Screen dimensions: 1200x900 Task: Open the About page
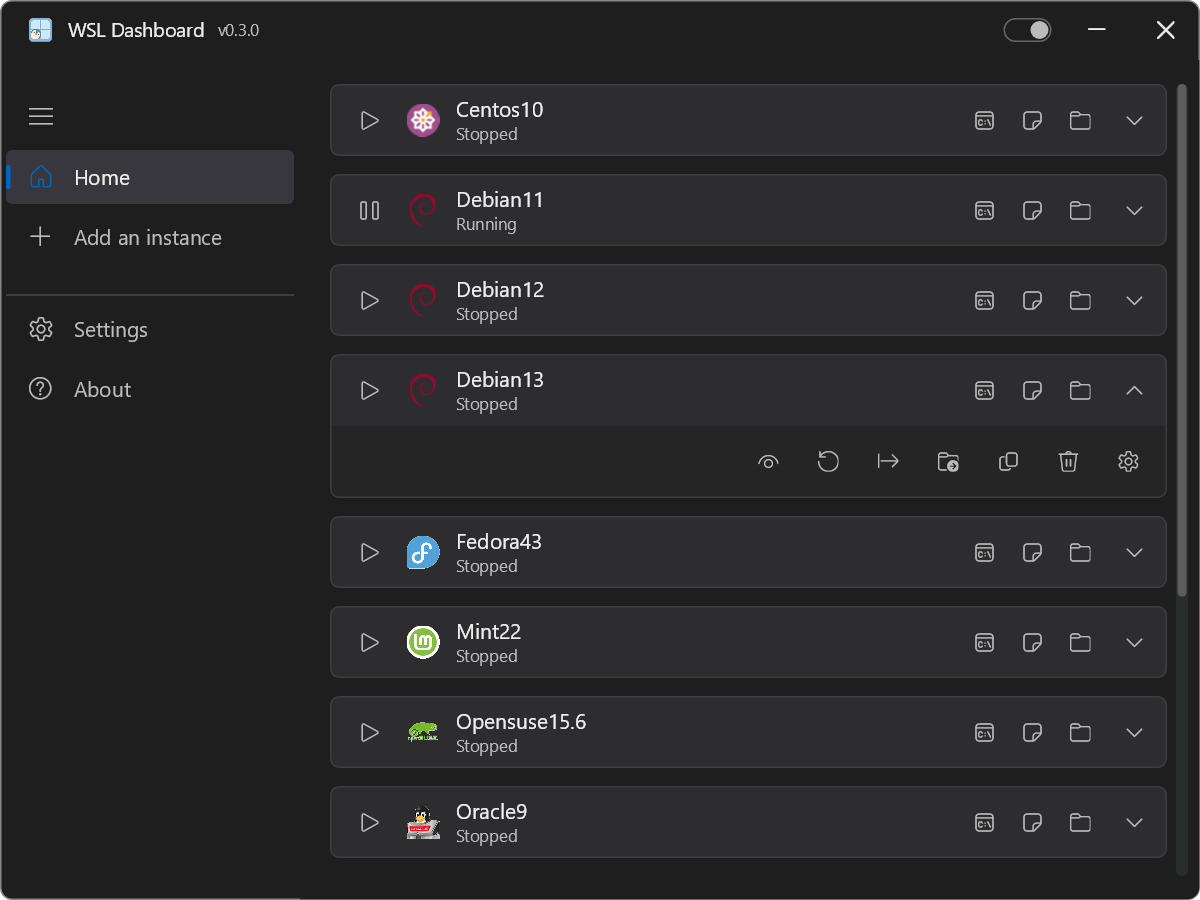(x=102, y=390)
